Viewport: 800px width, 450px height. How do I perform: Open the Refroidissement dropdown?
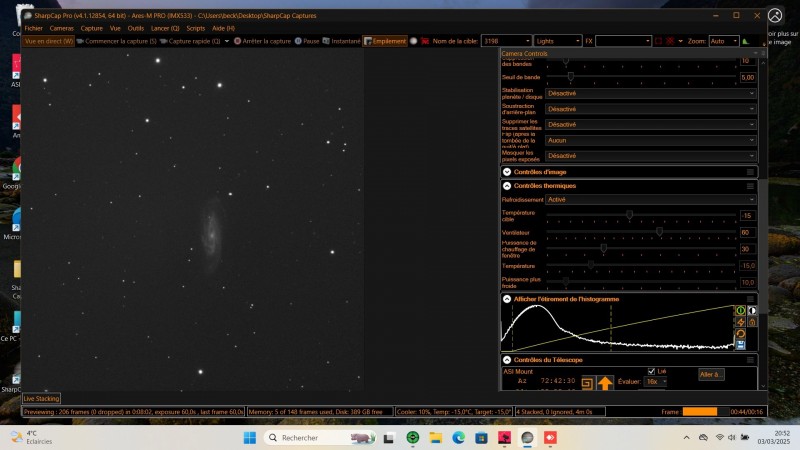point(650,199)
